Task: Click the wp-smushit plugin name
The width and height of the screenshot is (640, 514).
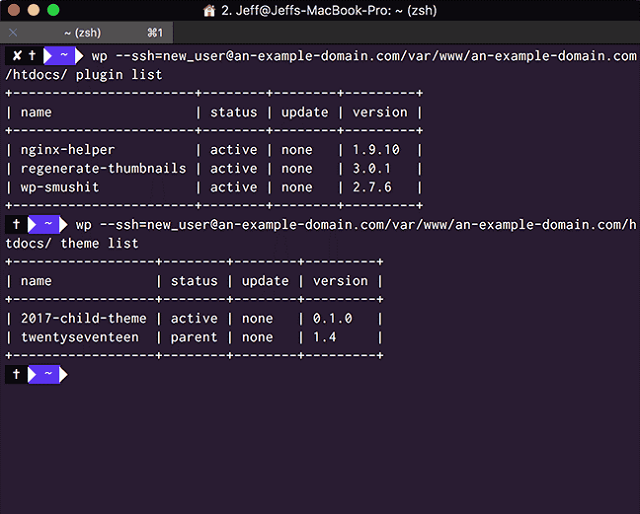Action: (x=60, y=187)
